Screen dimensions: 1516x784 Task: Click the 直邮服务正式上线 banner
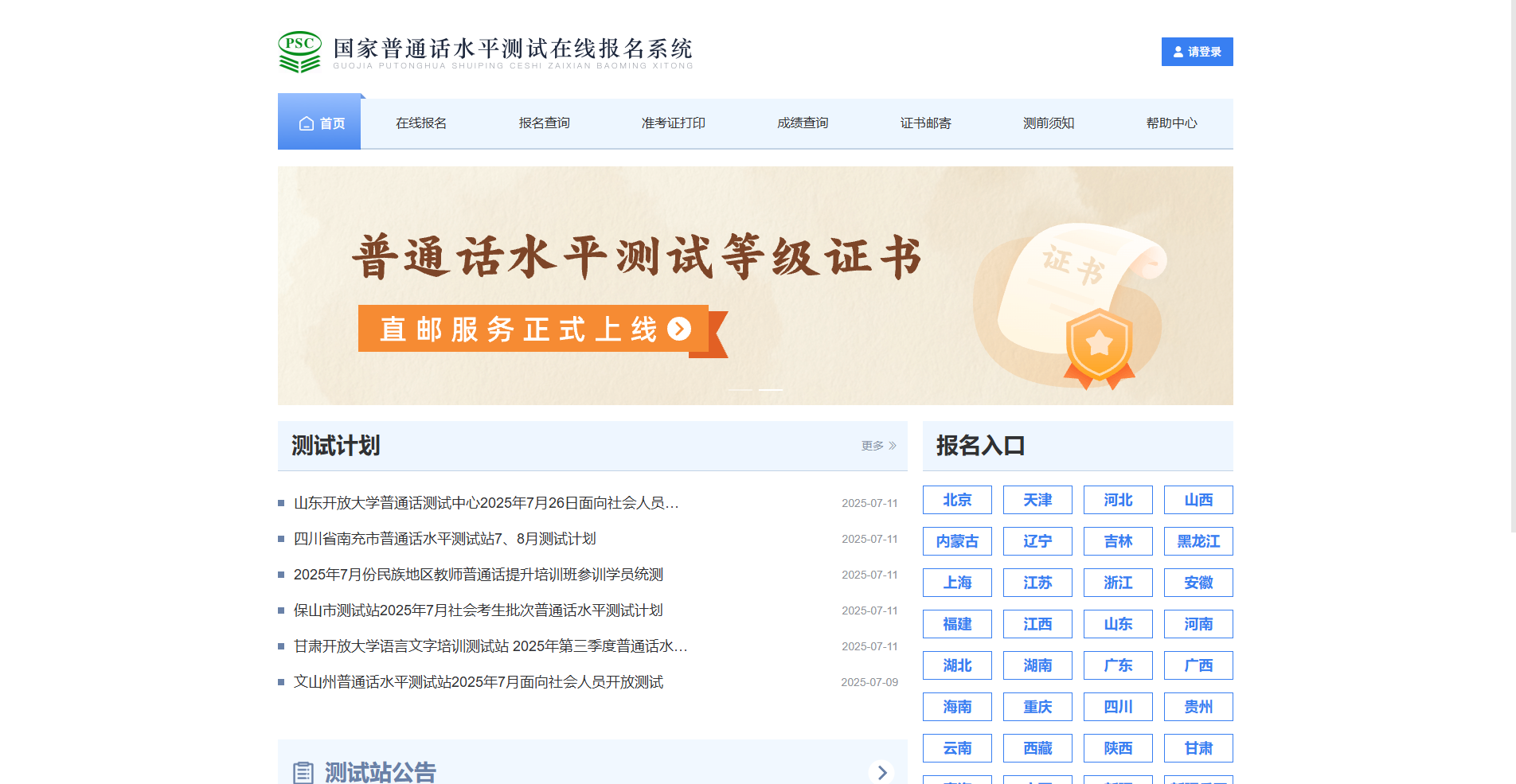click(x=532, y=329)
